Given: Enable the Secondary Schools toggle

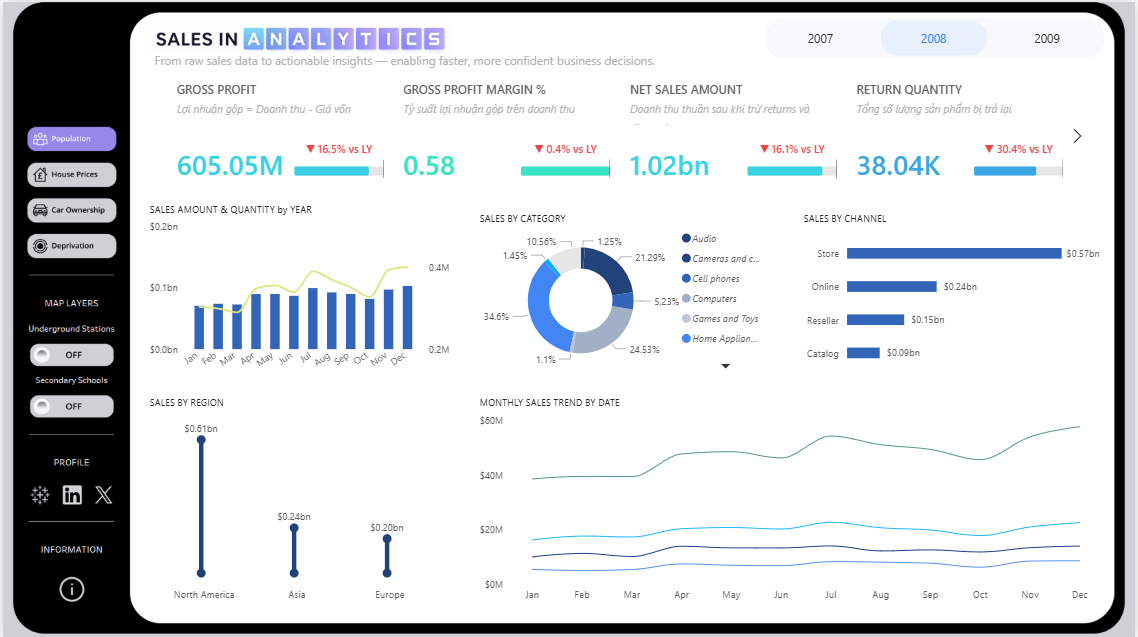Looking at the screenshot, I should 71,406.
